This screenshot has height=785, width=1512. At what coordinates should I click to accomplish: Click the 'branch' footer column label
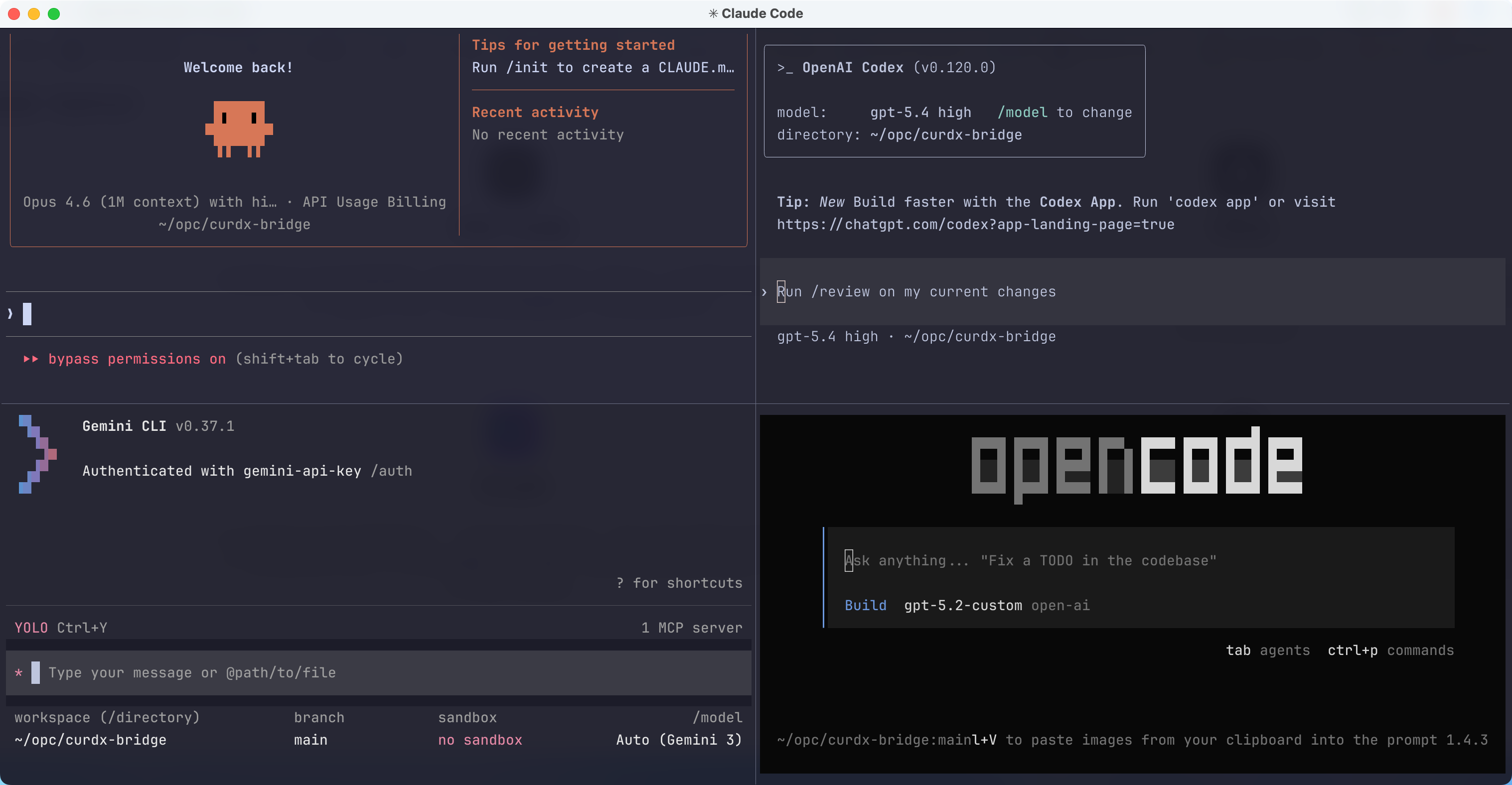coord(319,718)
